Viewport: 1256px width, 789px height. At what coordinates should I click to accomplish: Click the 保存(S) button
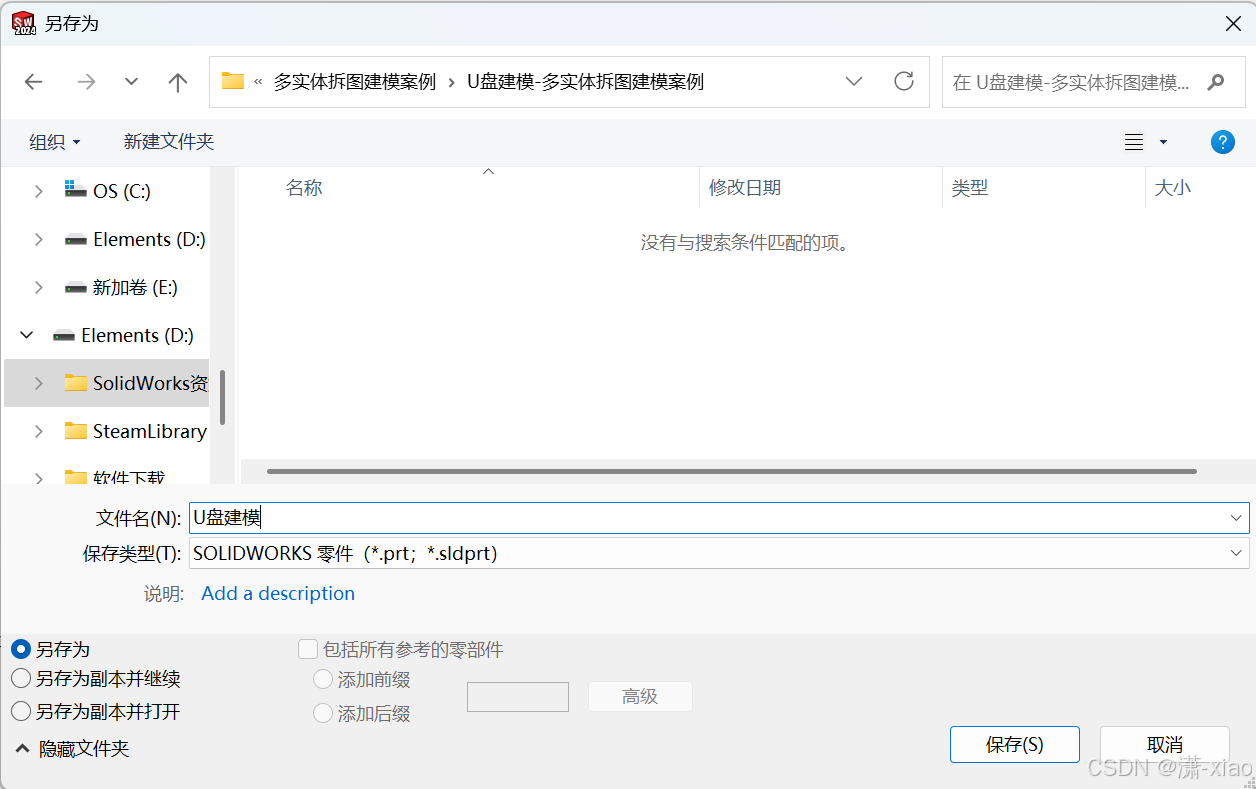point(1015,745)
